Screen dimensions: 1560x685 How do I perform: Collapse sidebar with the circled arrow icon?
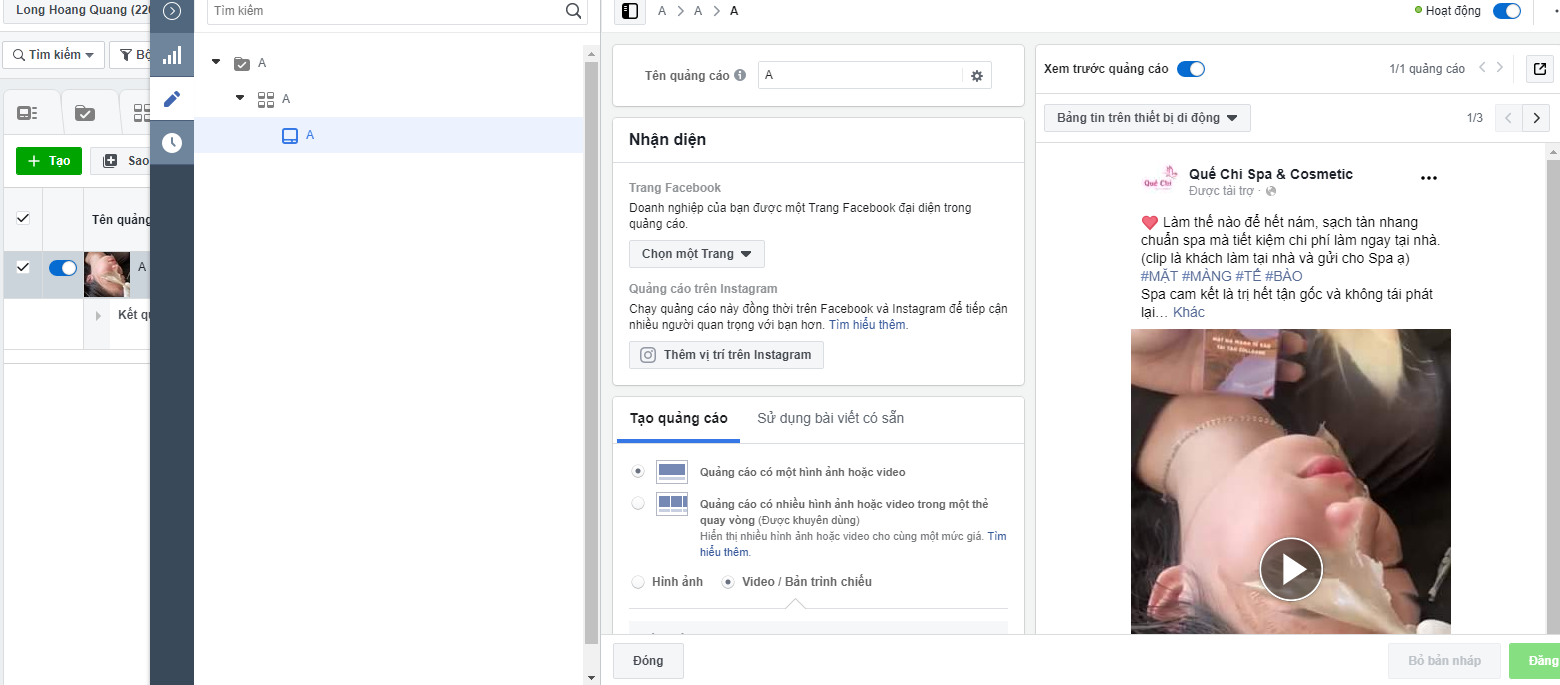coord(172,11)
